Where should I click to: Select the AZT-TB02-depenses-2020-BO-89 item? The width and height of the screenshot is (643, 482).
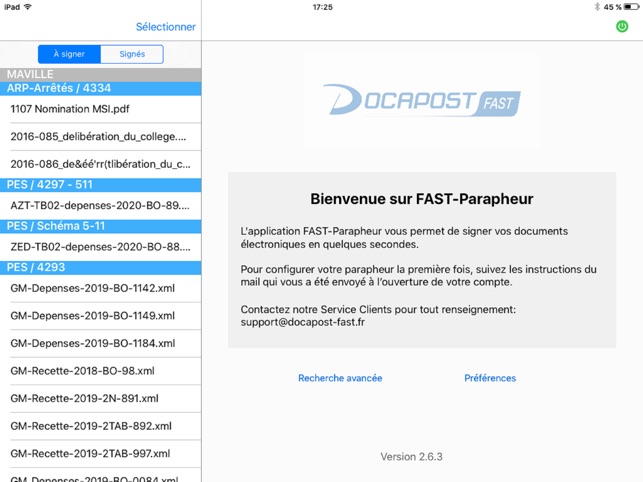coord(98,205)
